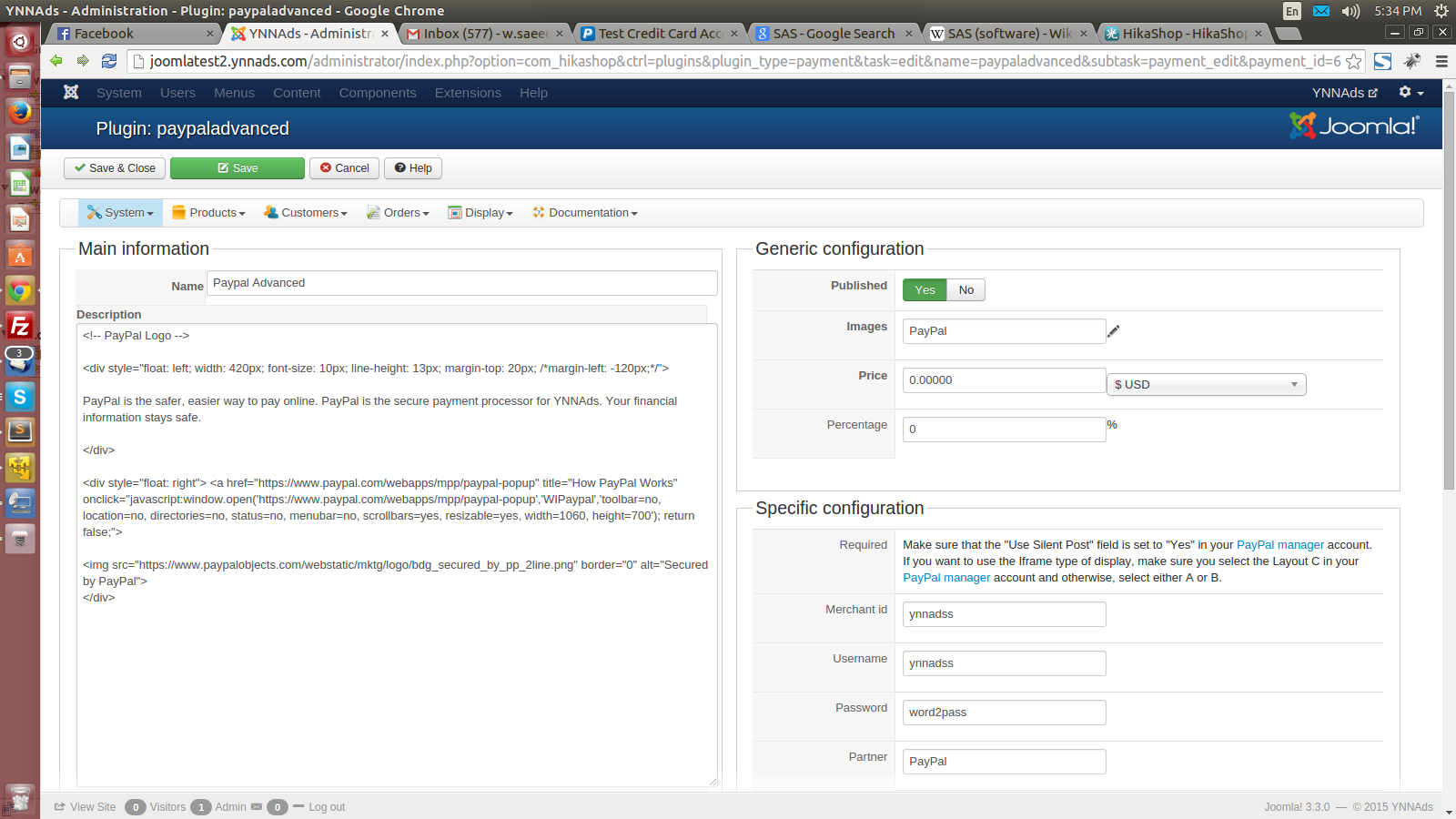Expand the Documentation dropdown menu
The height and width of the screenshot is (819, 1456).
[585, 213]
